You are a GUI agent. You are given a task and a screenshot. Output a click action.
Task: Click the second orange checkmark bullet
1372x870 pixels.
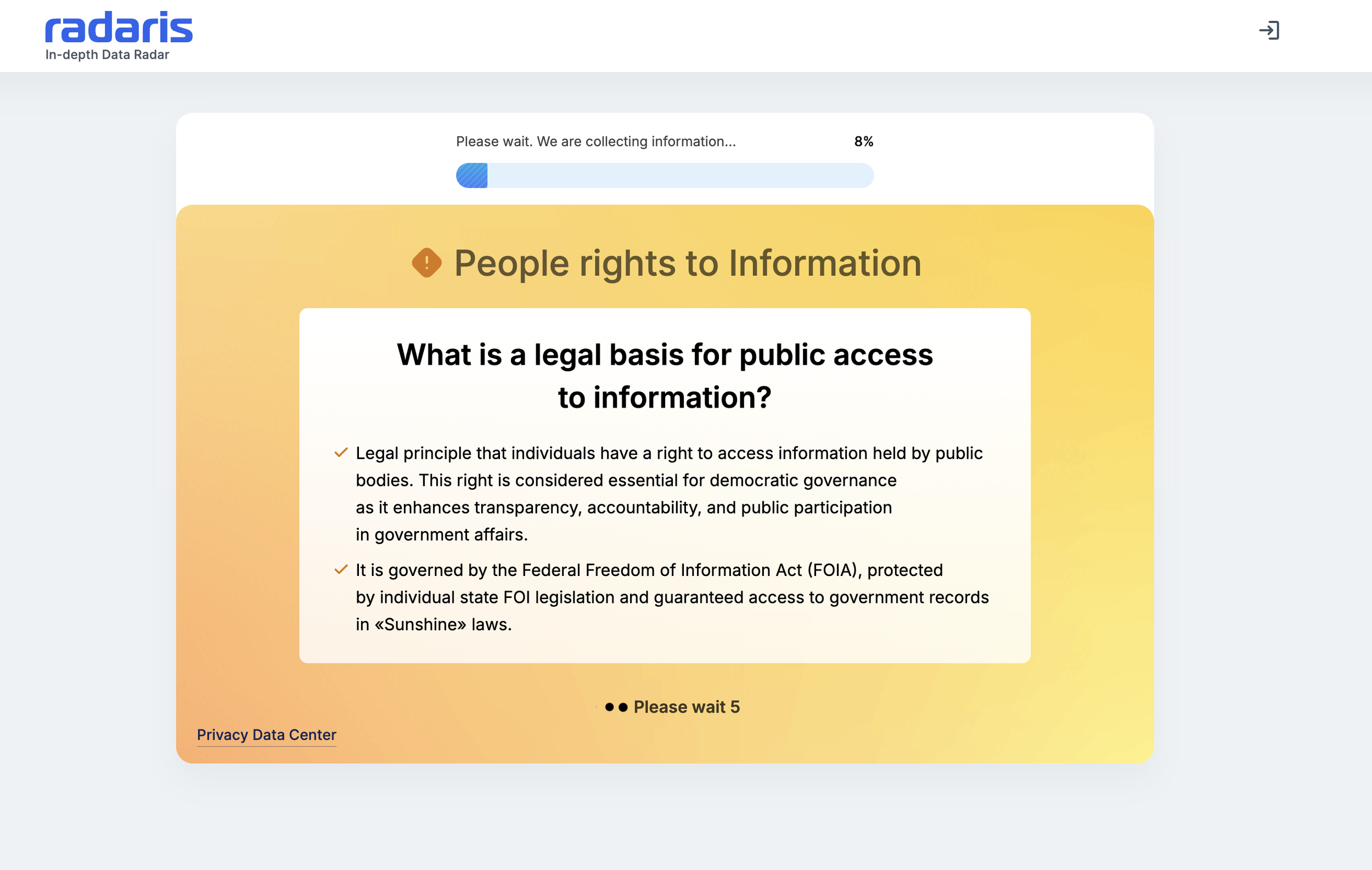point(341,569)
